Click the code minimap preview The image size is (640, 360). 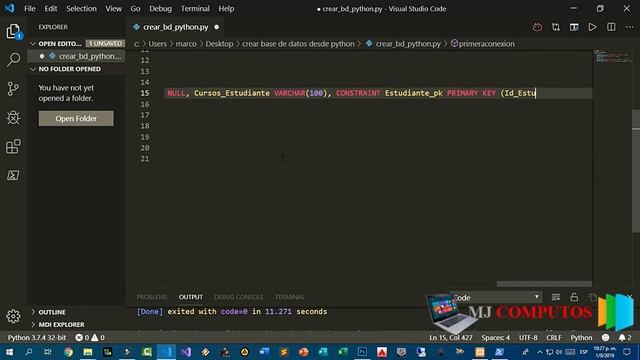(612, 56)
